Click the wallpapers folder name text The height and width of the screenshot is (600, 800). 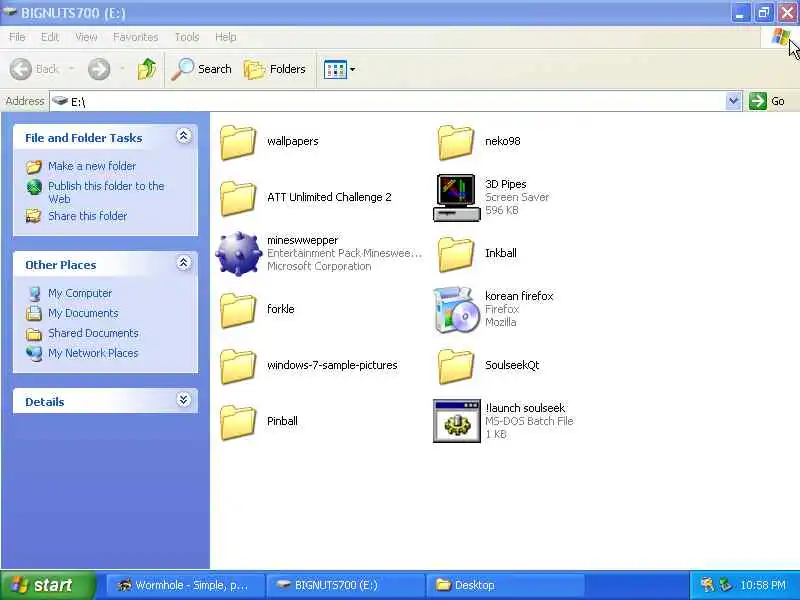coord(293,141)
